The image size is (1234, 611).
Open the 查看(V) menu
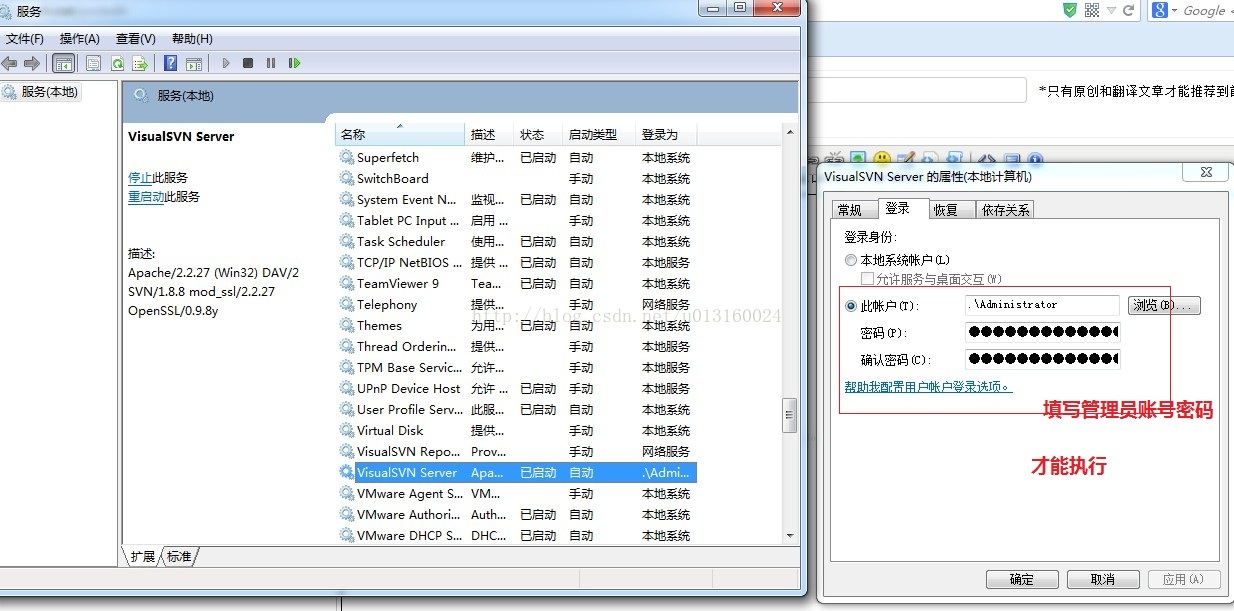[x=136, y=39]
